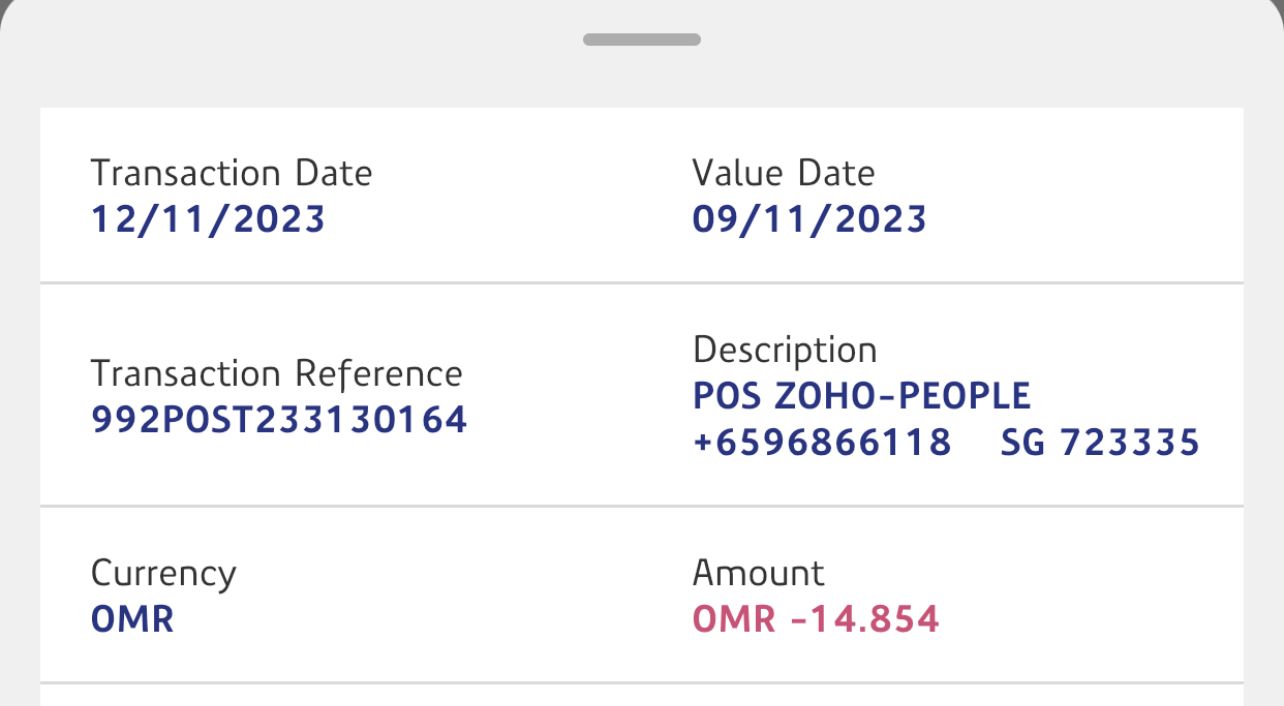1284x706 pixels.
Task: Select the 12/11/2023 transaction date value
Action: 208,219
